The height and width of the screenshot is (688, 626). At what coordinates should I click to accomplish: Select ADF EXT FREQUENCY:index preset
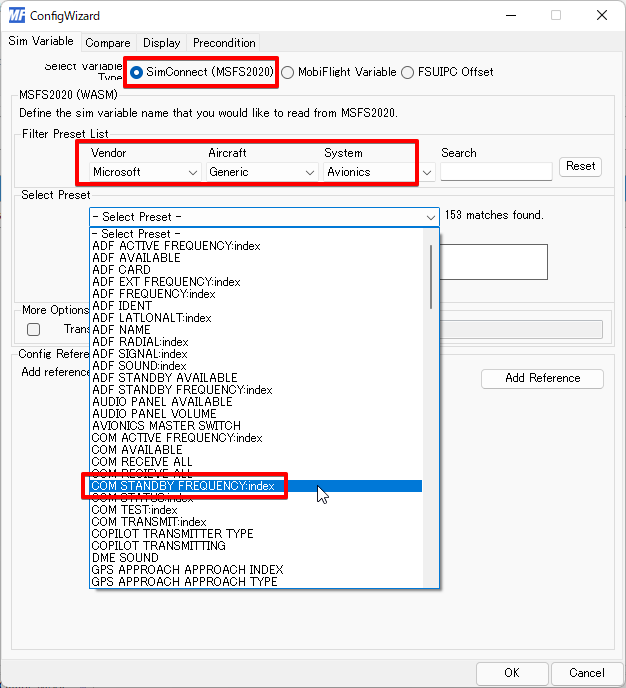pyautogui.click(x=256, y=282)
